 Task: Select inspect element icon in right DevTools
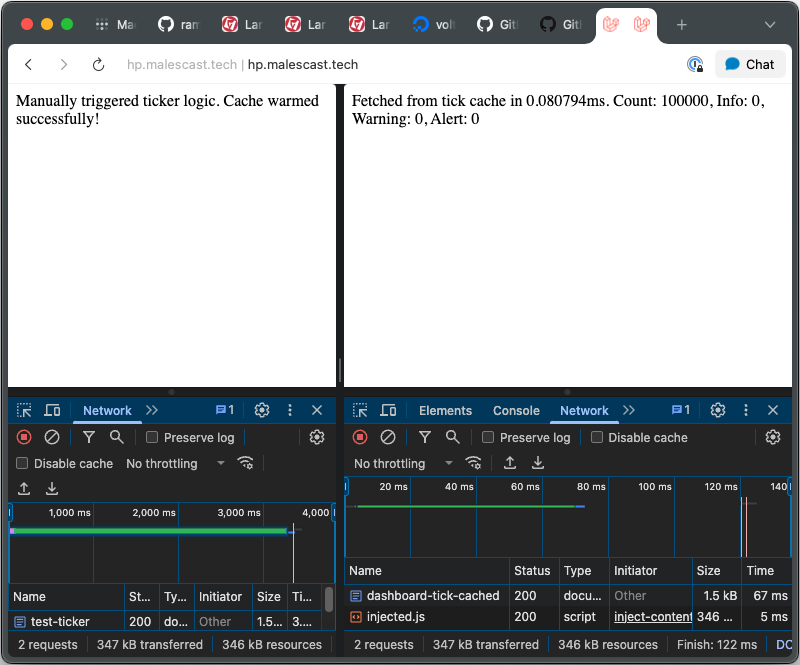pos(360,410)
